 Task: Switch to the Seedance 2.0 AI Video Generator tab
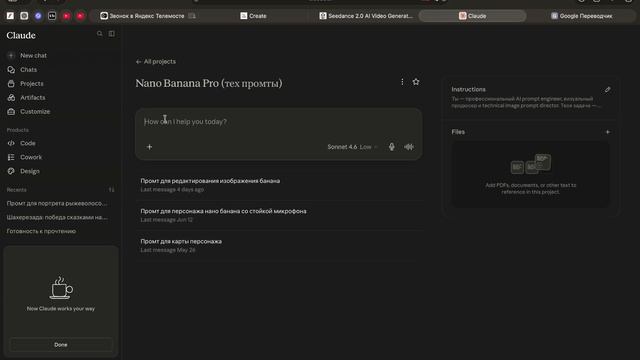pos(366,16)
